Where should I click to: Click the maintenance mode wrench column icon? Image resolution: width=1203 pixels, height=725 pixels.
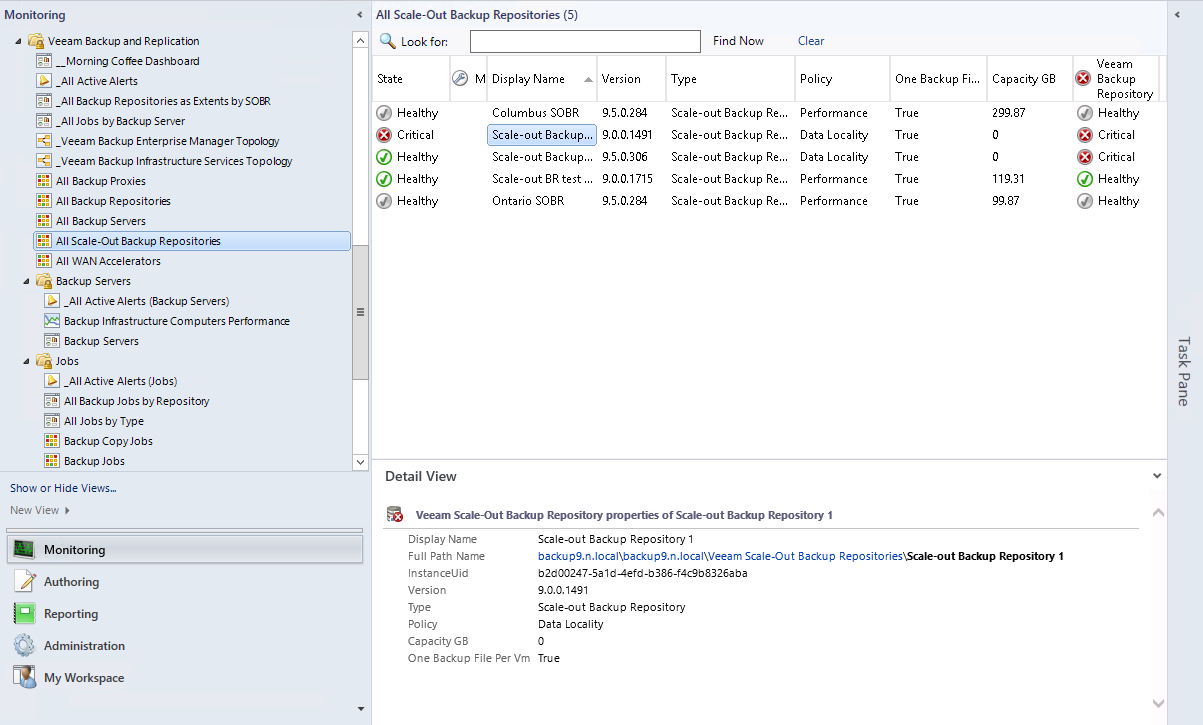click(460, 78)
